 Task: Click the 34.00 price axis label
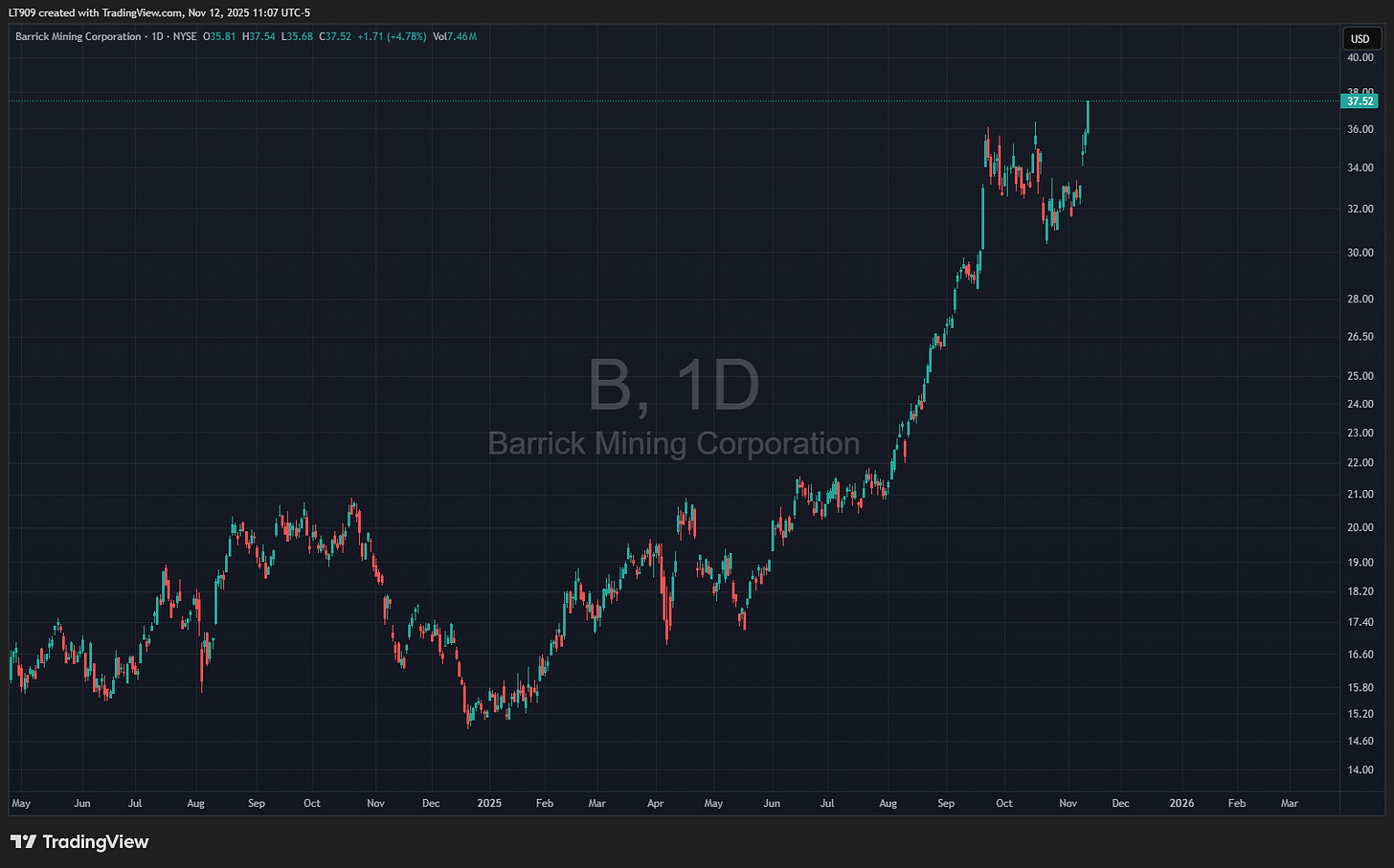[1360, 167]
